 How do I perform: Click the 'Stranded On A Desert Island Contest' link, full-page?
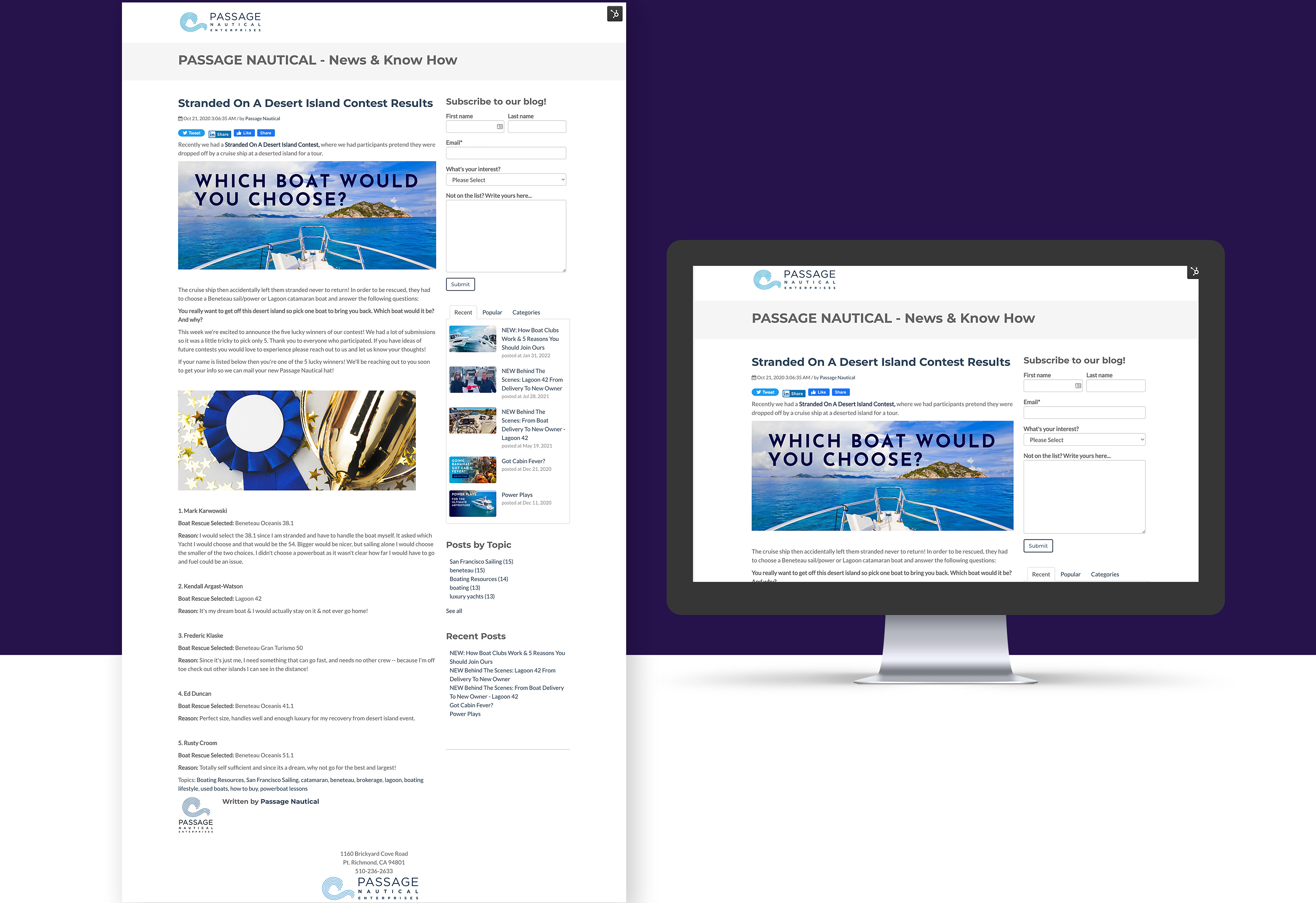coord(272,145)
